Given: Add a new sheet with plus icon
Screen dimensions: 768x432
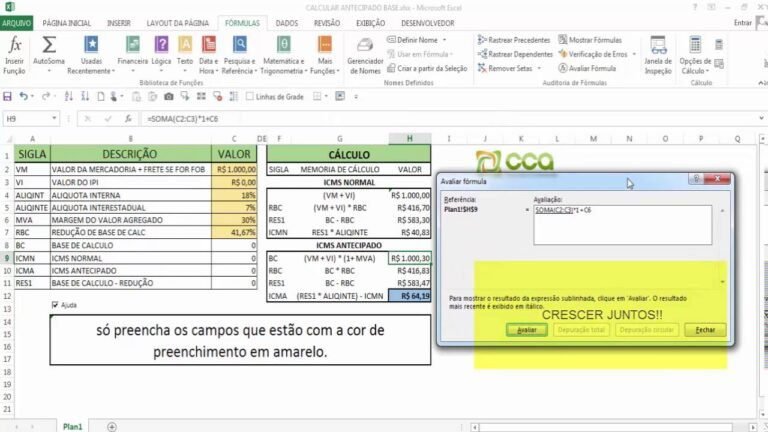Looking at the screenshot, I should click(112, 427).
